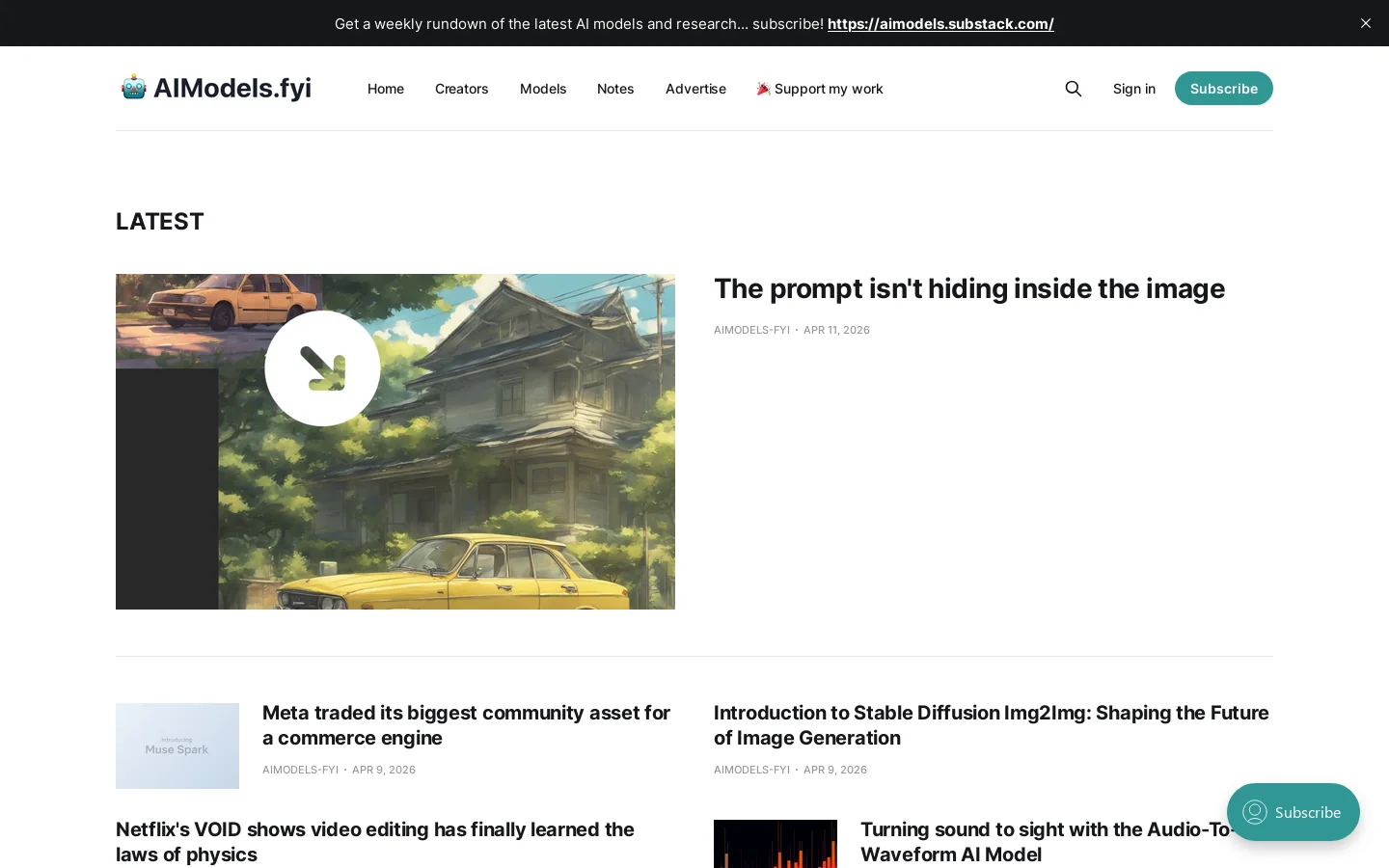Viewport: 1389px width, 868px height.
Task: Open featured article image with yellow car
Action: point(395,442)
